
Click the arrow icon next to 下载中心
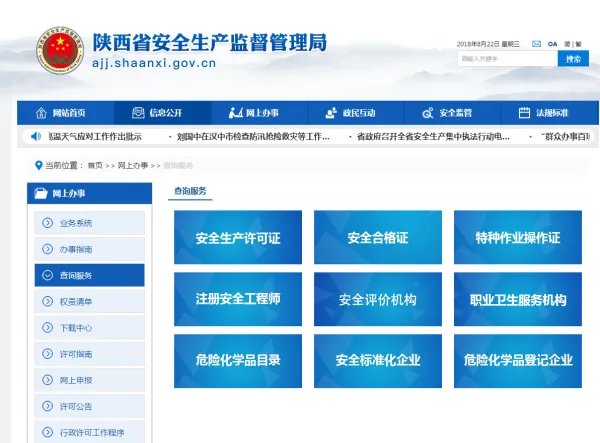(47, 327)
